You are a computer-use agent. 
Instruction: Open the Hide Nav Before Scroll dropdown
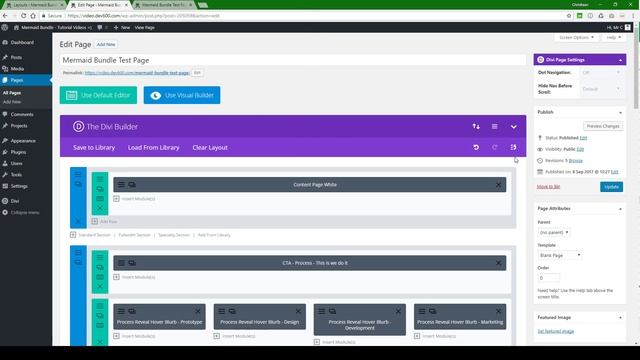click(x=601, y=89)
